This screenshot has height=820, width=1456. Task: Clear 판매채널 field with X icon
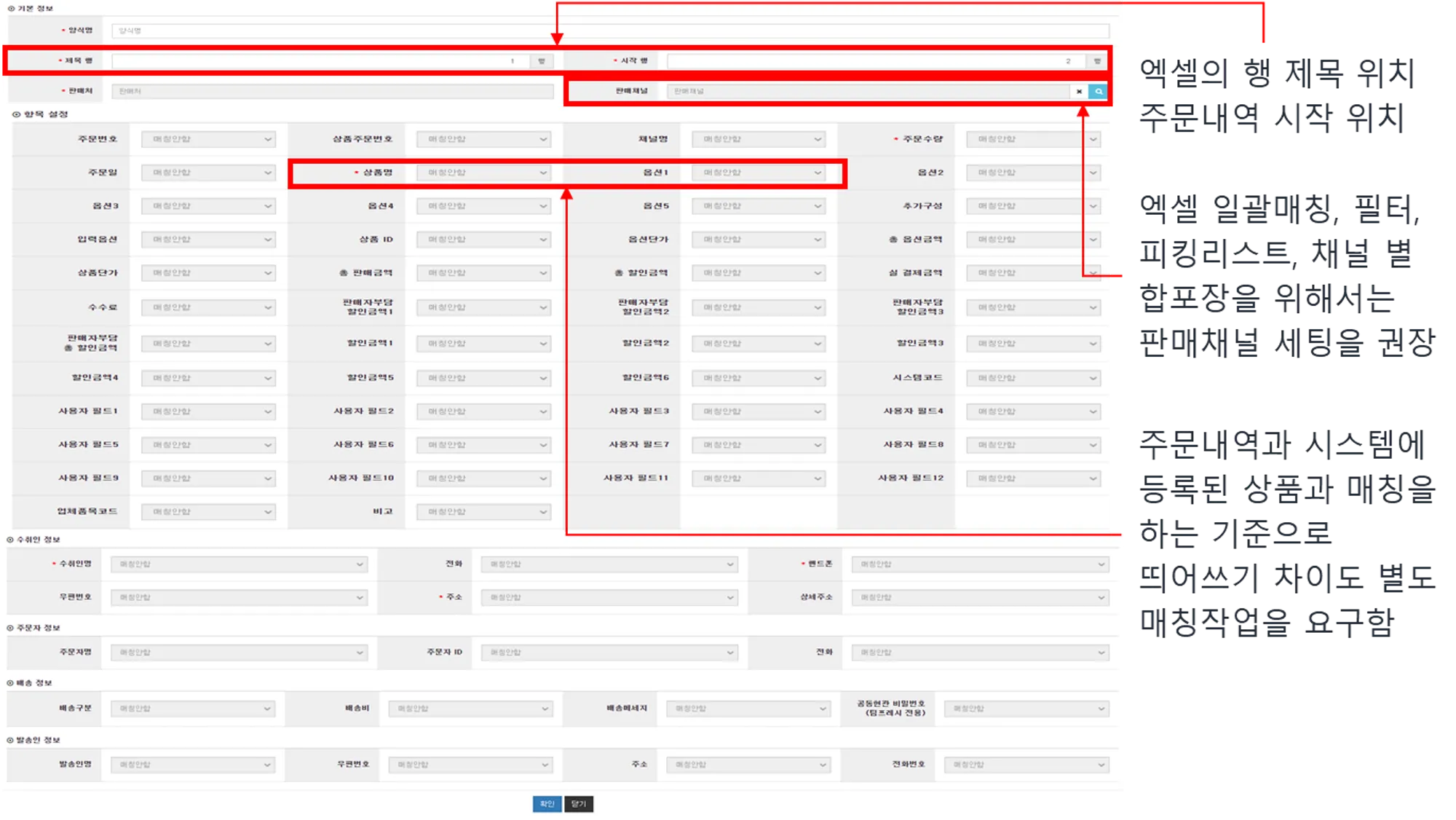point(1079,92)
